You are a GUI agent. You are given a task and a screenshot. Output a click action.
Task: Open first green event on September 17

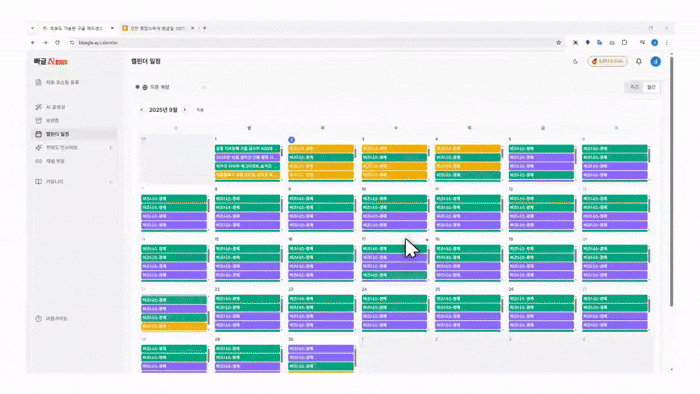click(x=394, y=249)
